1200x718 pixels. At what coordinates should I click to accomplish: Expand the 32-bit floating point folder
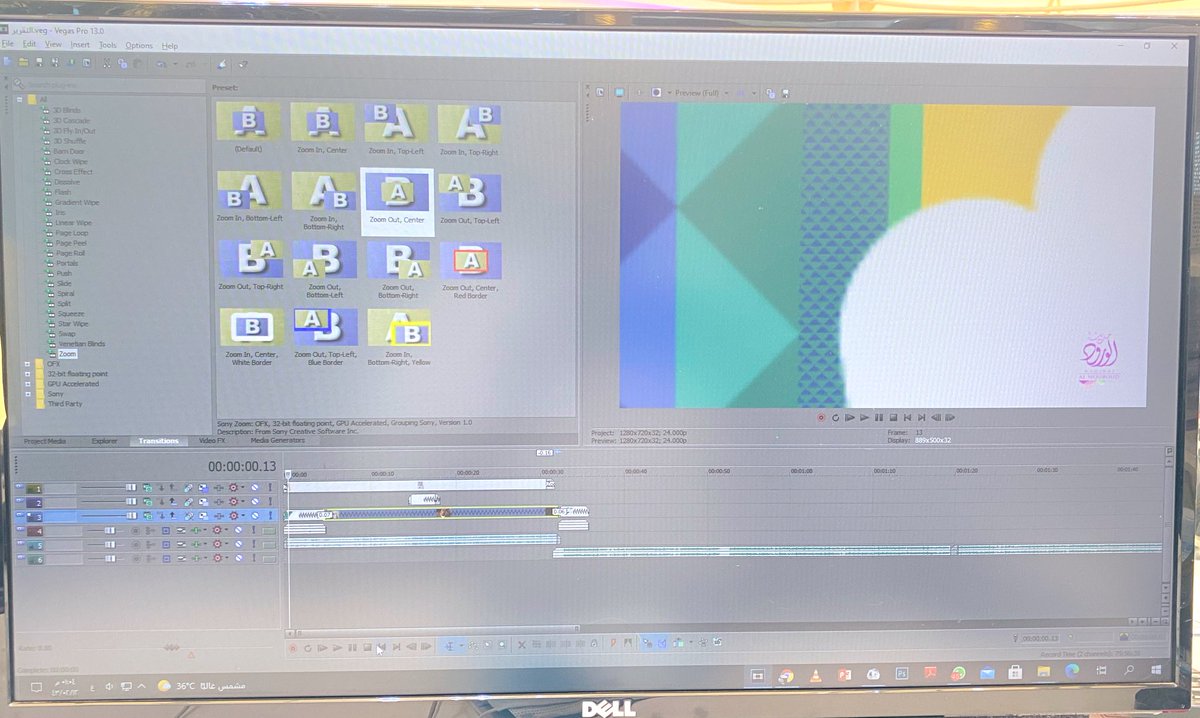(x=27, y=374)
